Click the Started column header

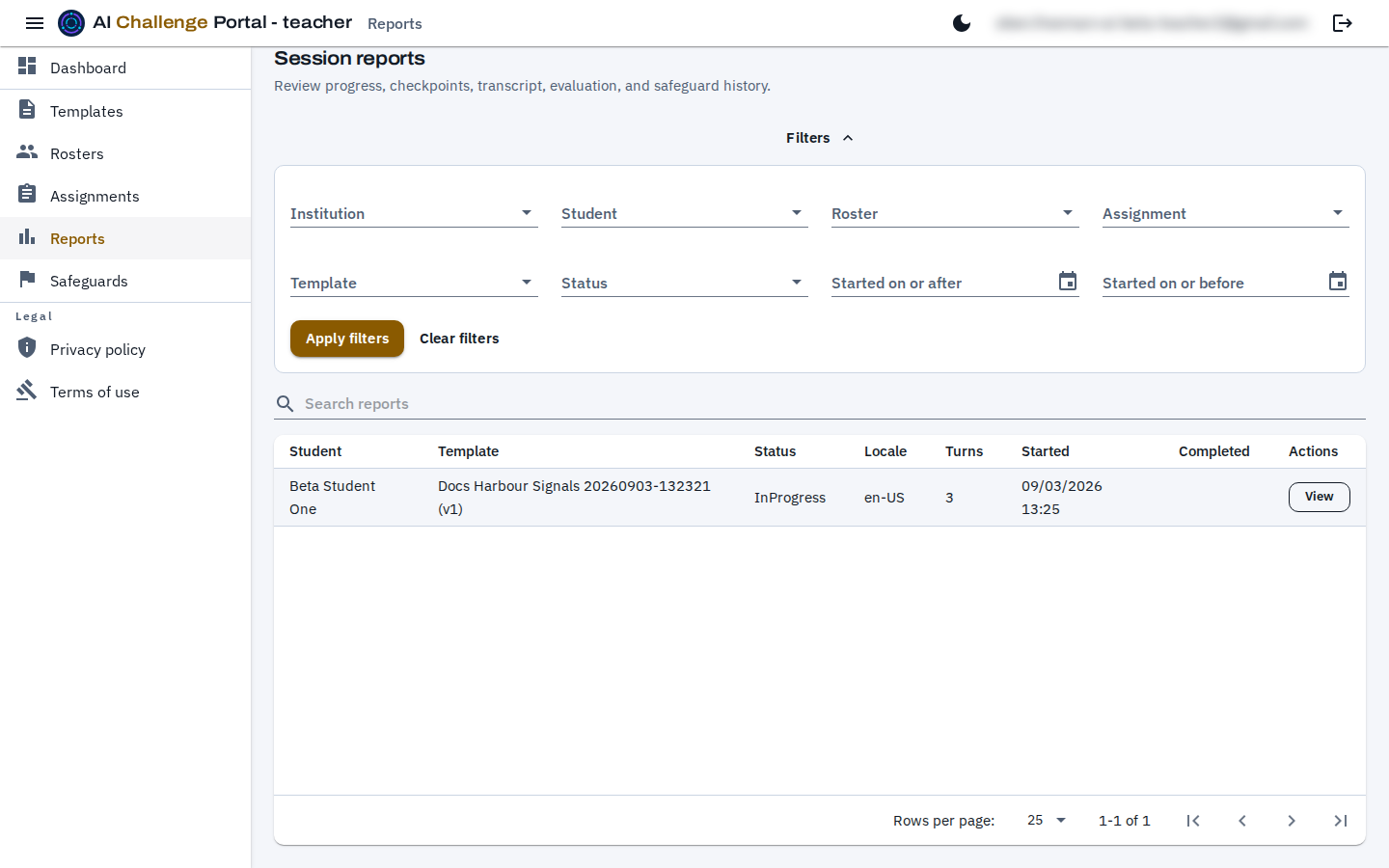click(1046, 451)
